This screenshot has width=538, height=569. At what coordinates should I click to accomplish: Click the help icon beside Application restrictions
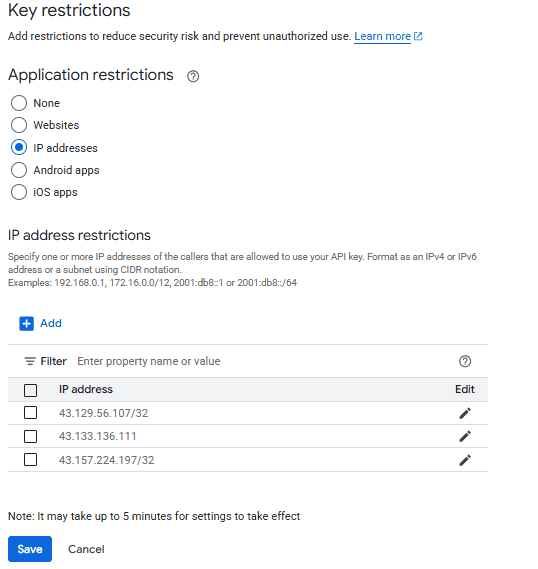pyautogui.click(x=193, y=76)
